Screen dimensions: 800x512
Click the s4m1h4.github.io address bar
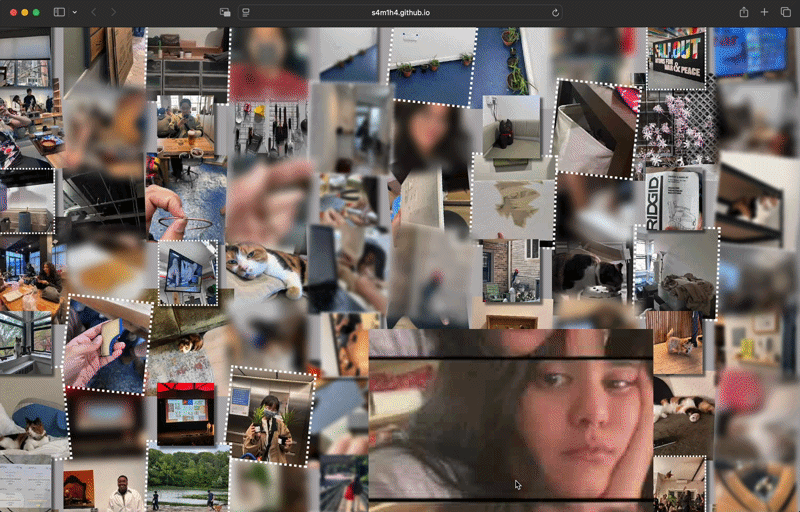pos(400,12)
